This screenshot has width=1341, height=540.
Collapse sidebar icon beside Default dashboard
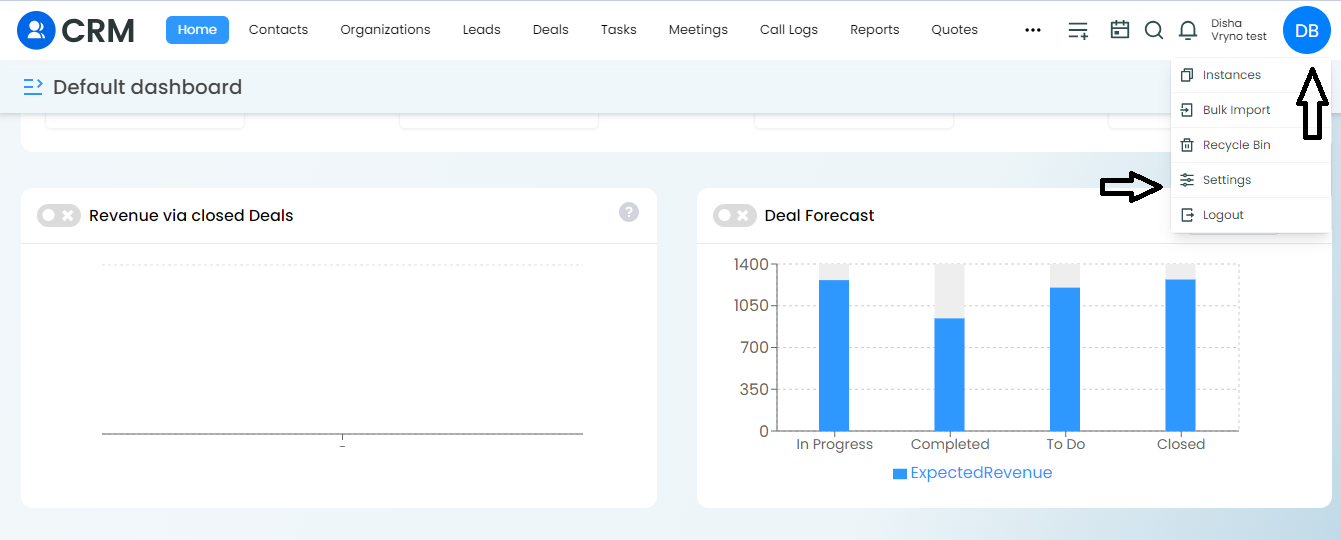[33, 87]
